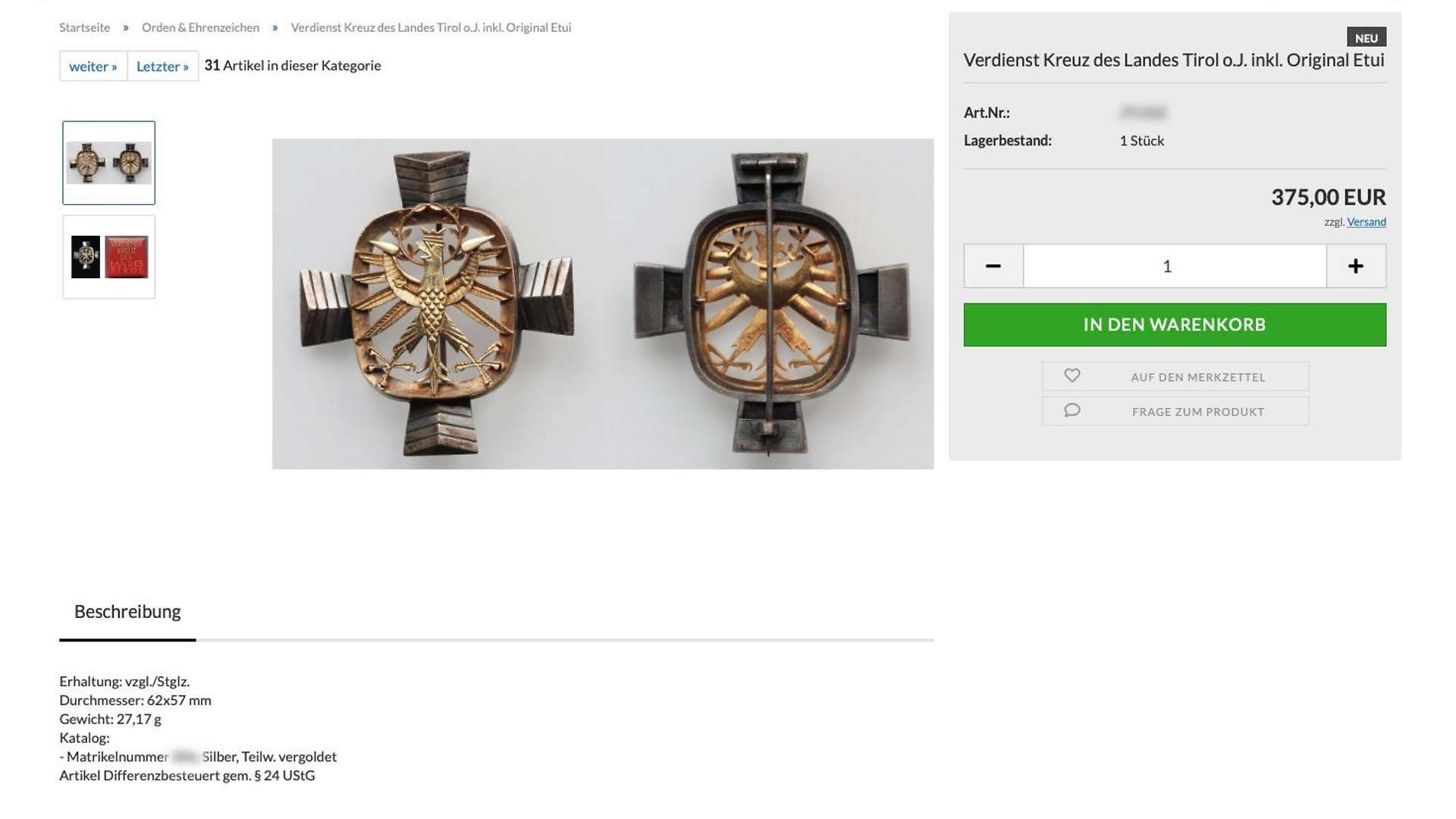The height and width of the screenshot is (819, 1456).
Task: Go to Startseite breadcrumb
Action: [84, 27]
